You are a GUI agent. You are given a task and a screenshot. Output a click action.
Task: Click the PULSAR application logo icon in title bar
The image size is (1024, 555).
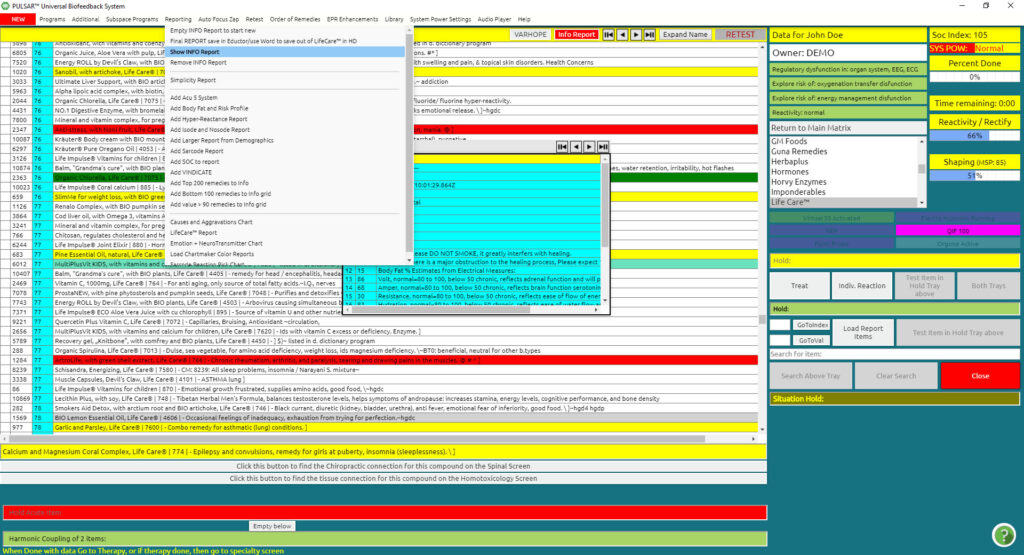pos(7,6)
